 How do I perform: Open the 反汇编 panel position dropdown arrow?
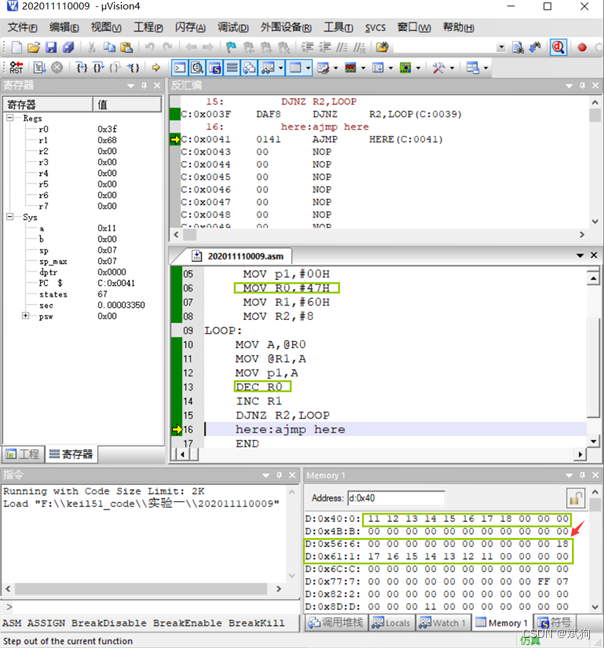569,86
